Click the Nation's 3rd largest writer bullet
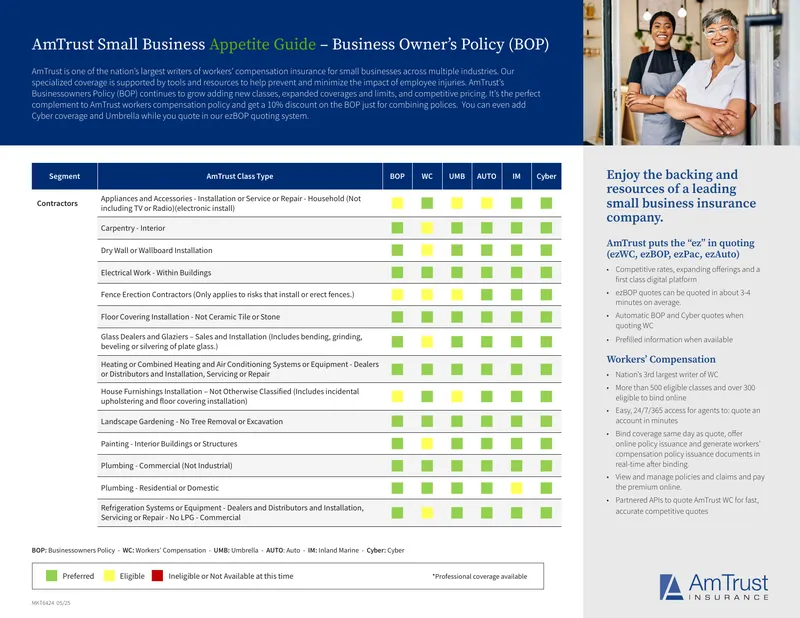 click(666, 375)
